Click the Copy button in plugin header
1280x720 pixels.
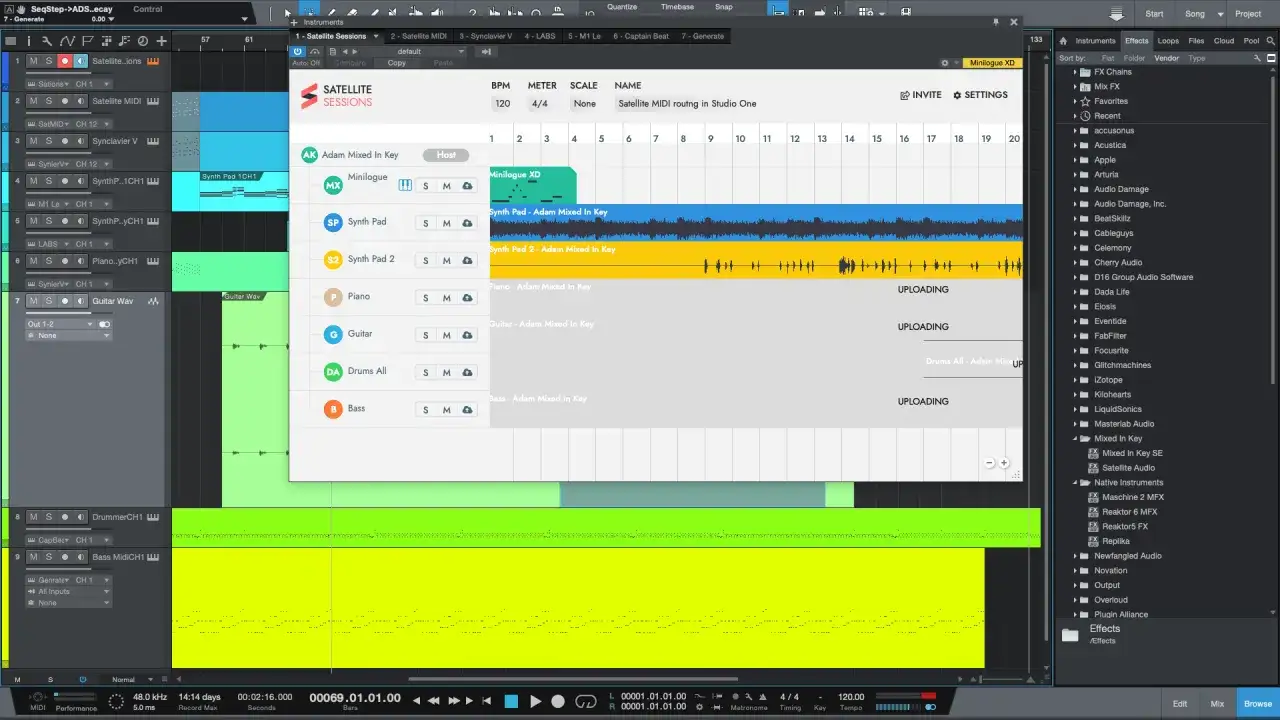[397, 63]
